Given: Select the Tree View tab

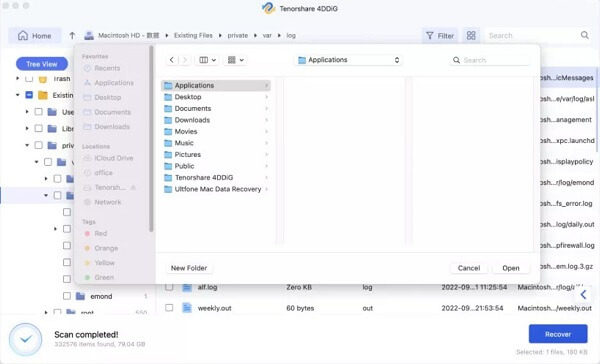Looking at the screenshot, I should pos(42,64).
